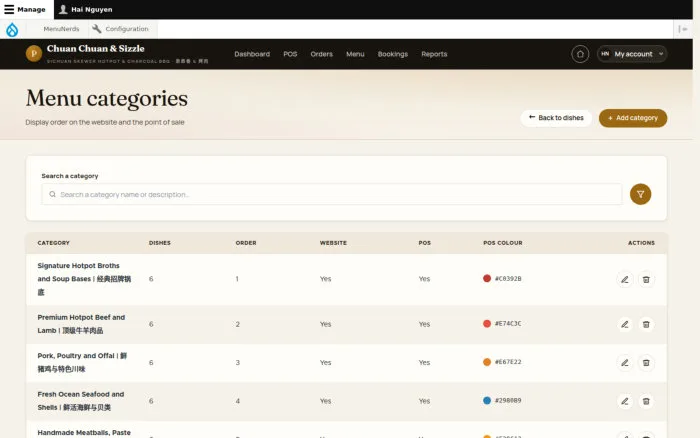The width and height of the screenshot is (700, 438).
Task: Click the WEBSITE column header
Action: click(333, 243)
